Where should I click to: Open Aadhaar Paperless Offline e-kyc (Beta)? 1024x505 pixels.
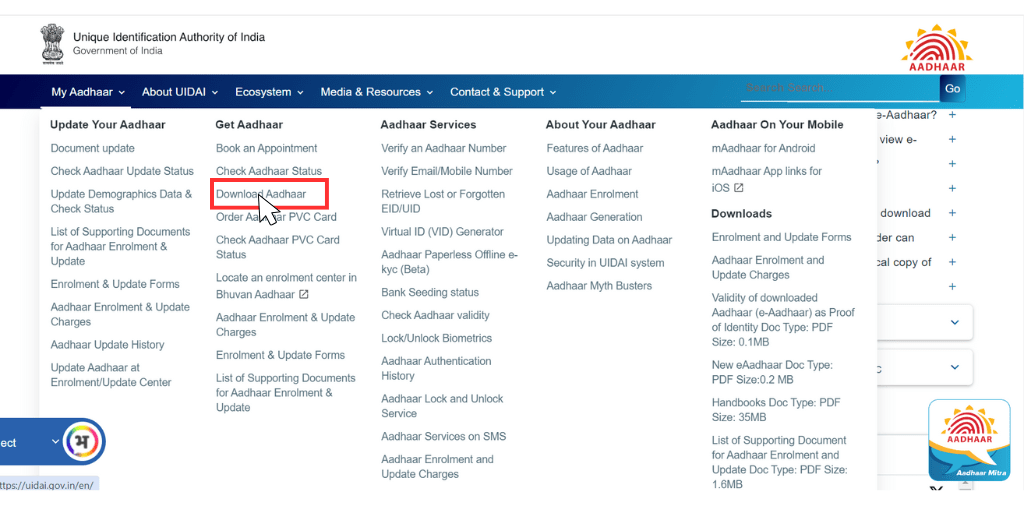coord(449,262)
